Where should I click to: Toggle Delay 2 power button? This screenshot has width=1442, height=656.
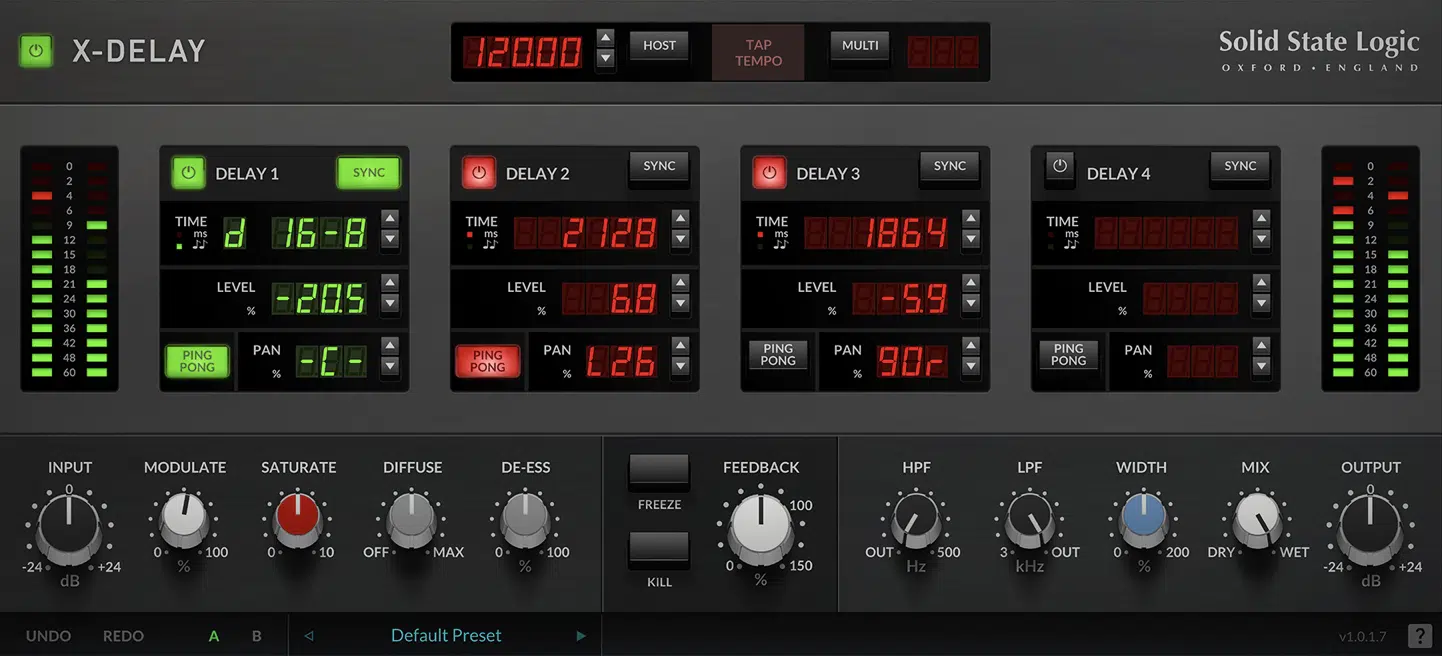click(478, 173)
